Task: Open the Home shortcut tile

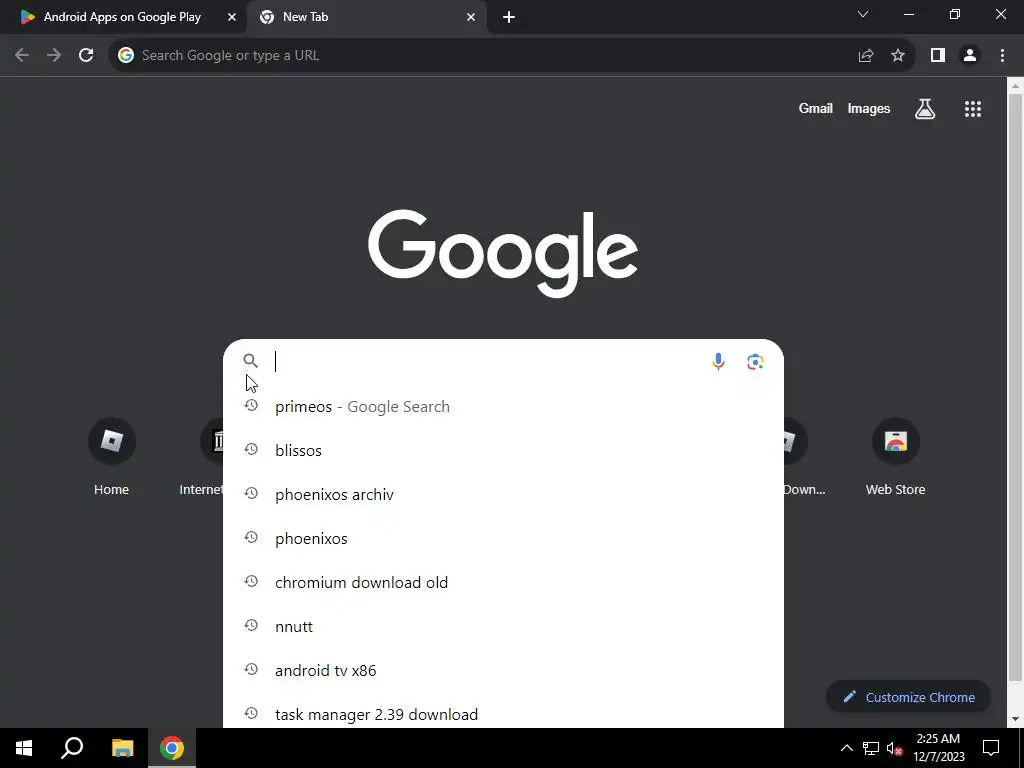Action: point(112,457)
